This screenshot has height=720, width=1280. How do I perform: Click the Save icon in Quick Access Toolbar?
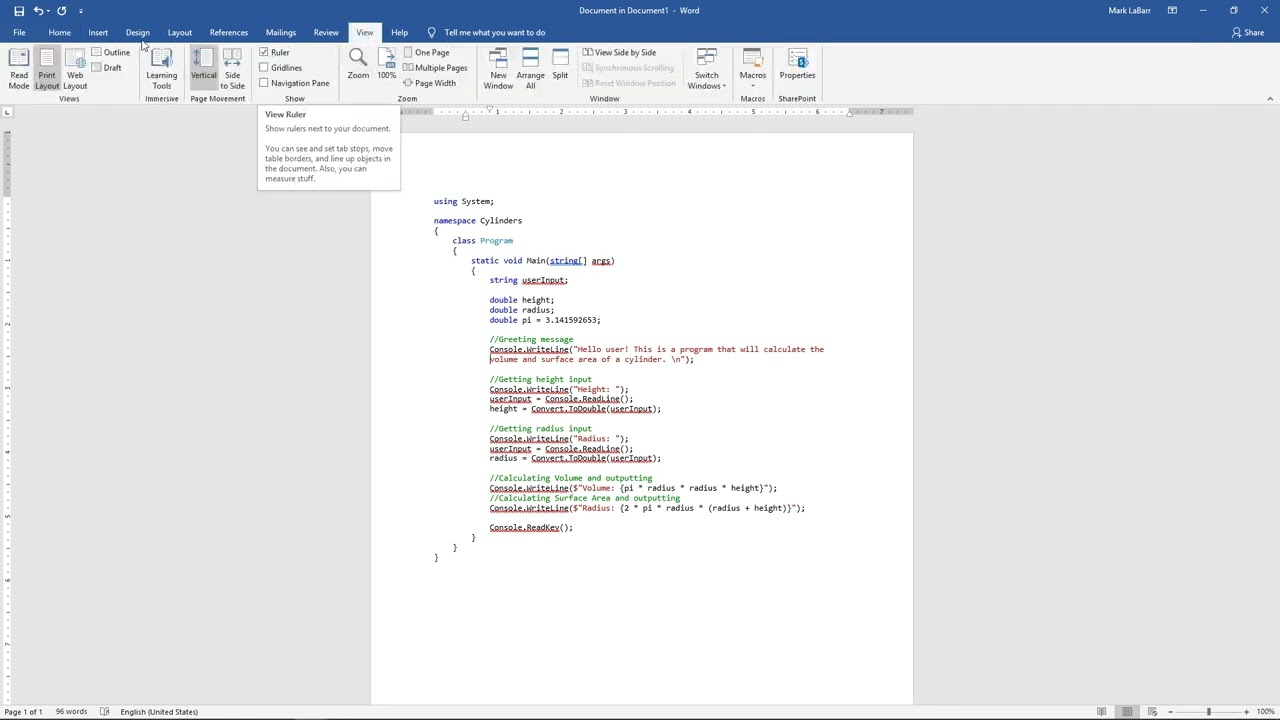(19, 10)
